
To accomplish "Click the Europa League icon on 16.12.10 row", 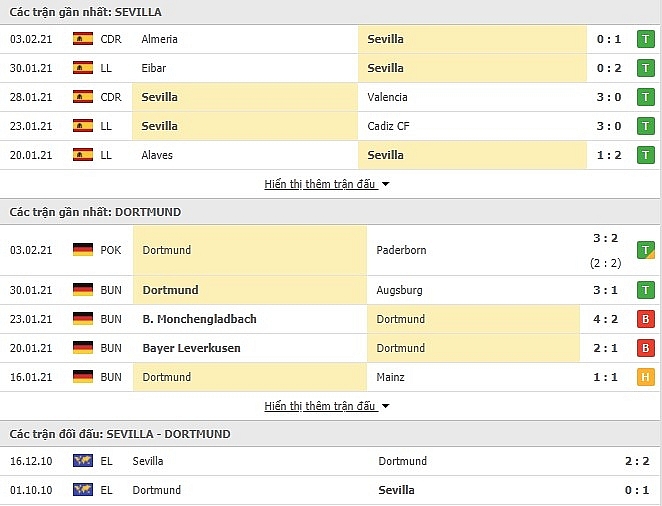I will coord(83,461).
